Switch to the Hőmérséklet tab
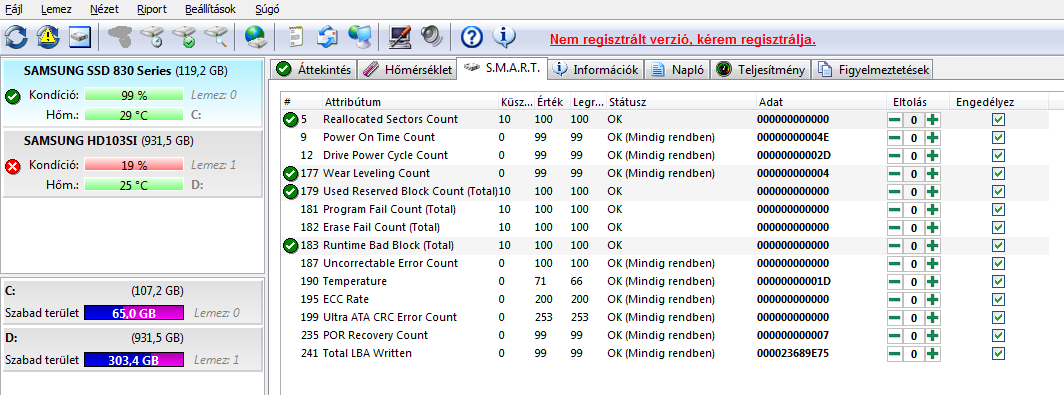Image resolution: width=1064 pixels, height=395 pixels. (406, 70)
